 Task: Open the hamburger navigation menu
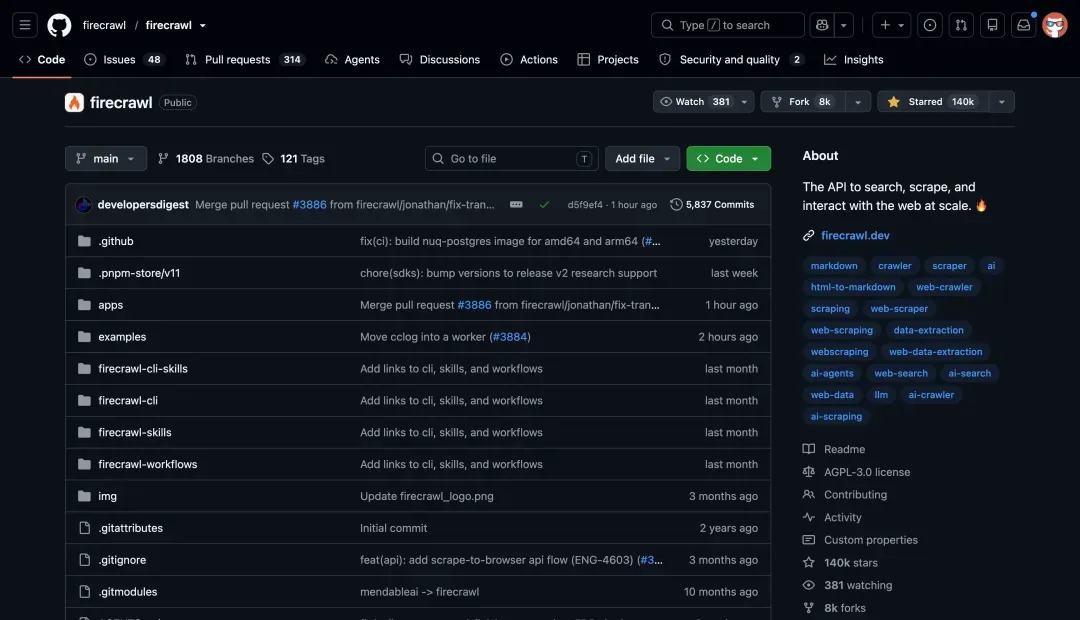pyautogui.click(x=25, y=25)
